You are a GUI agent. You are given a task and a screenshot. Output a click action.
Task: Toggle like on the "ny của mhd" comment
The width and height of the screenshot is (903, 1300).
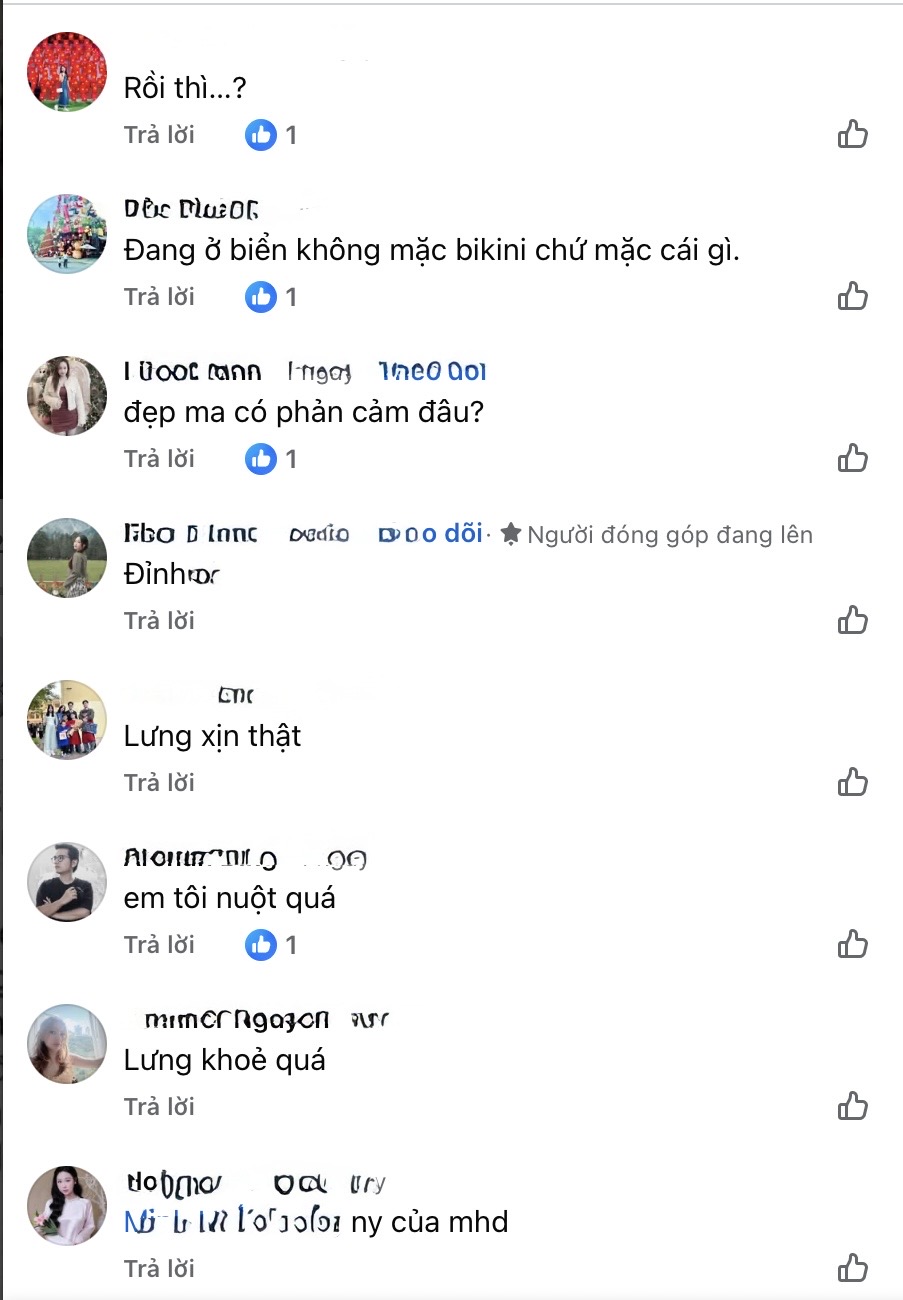point(853,1268)
